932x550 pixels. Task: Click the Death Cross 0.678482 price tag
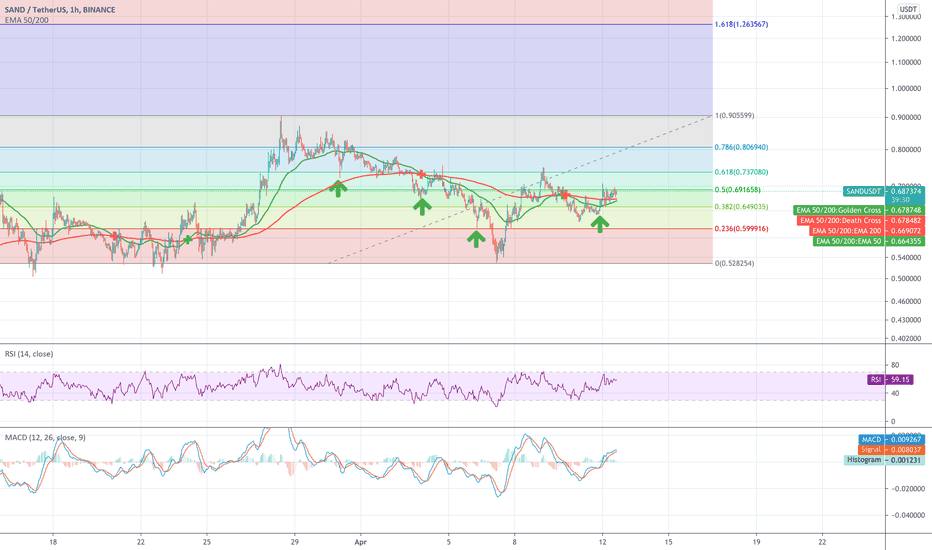[x=861, y=221]
